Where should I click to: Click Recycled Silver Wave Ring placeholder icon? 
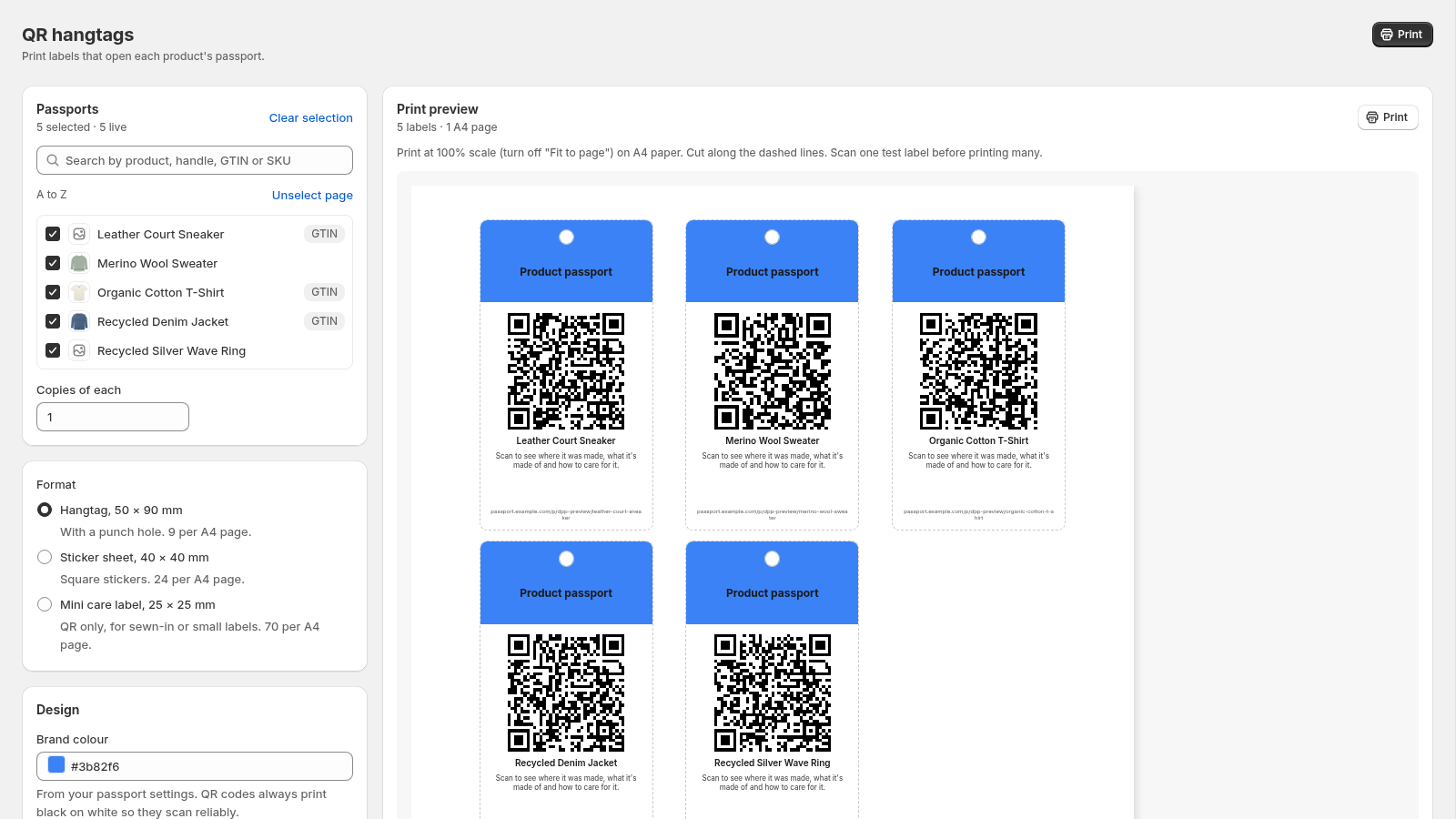(x=79, y=350)
